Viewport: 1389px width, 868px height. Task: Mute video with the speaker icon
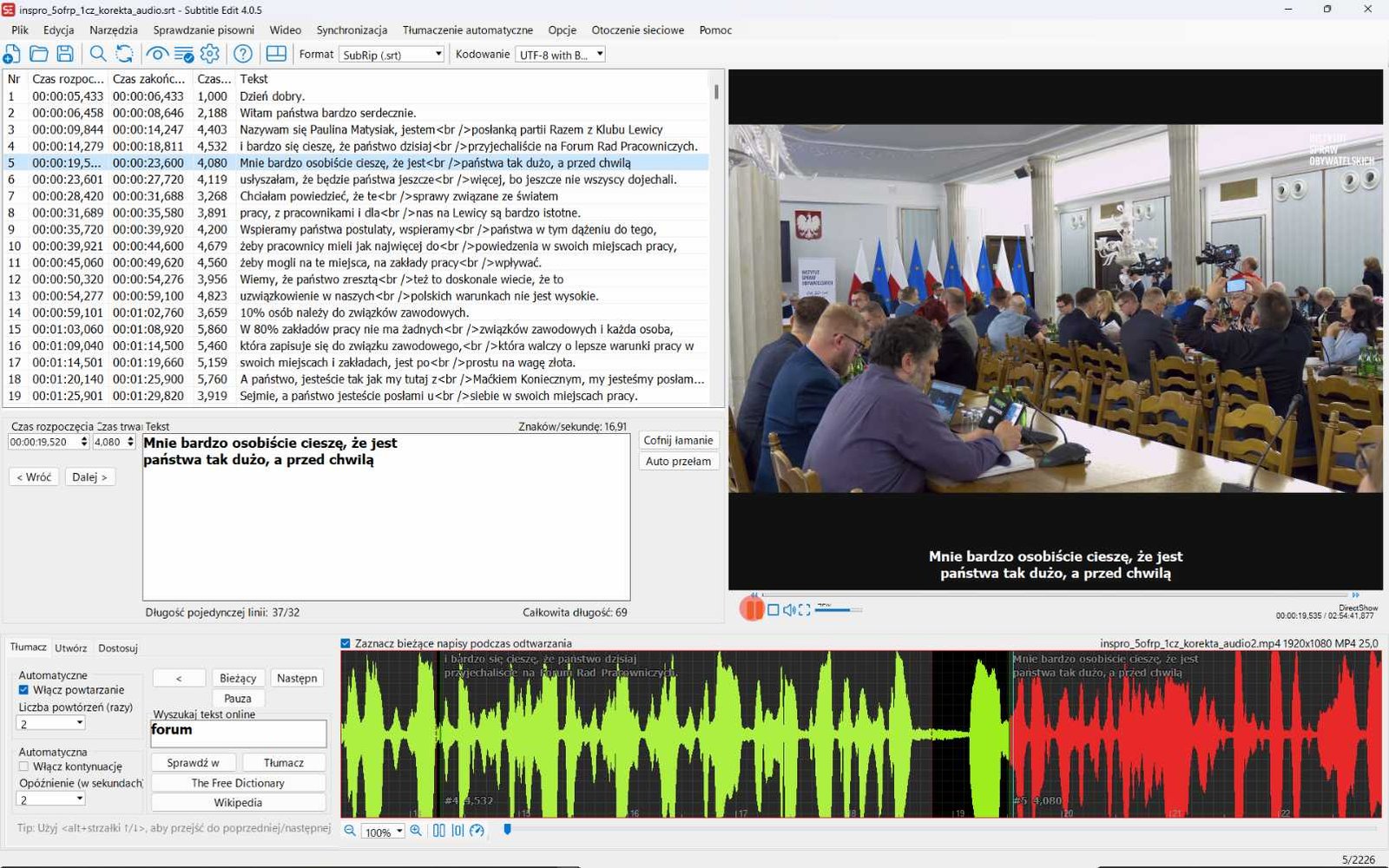click(x=789, y=610)
